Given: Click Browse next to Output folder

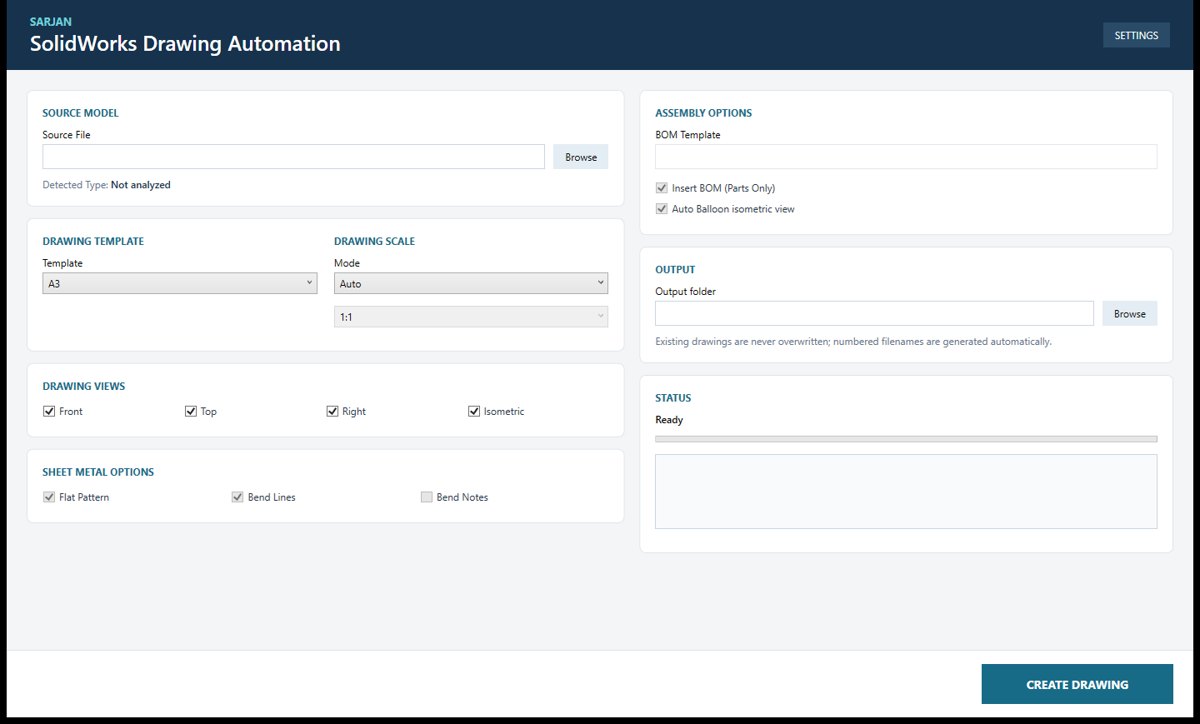Looking at the screenshot, I should click(x=1130, y=313).
